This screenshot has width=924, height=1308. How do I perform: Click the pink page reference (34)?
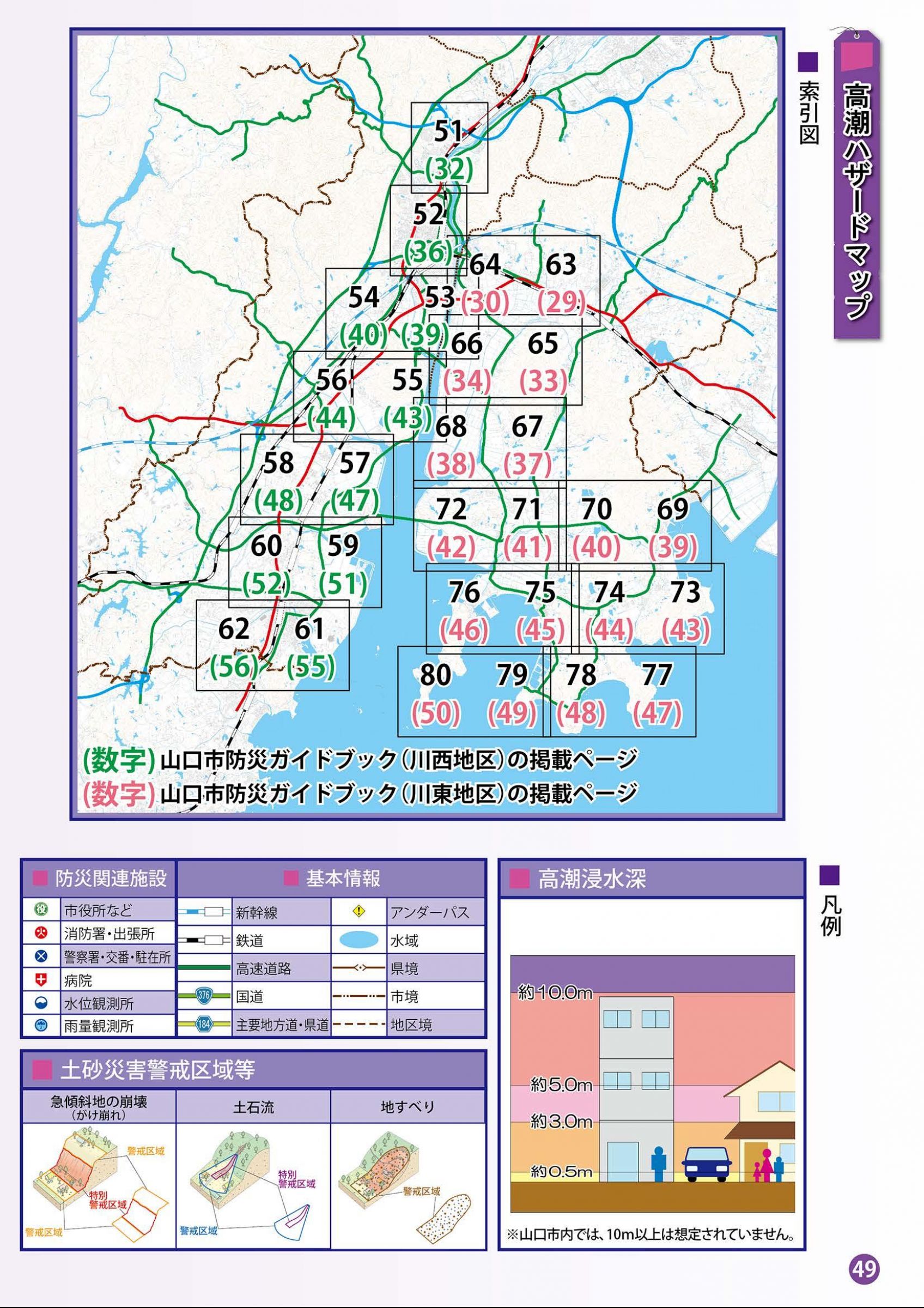[467, 381]
